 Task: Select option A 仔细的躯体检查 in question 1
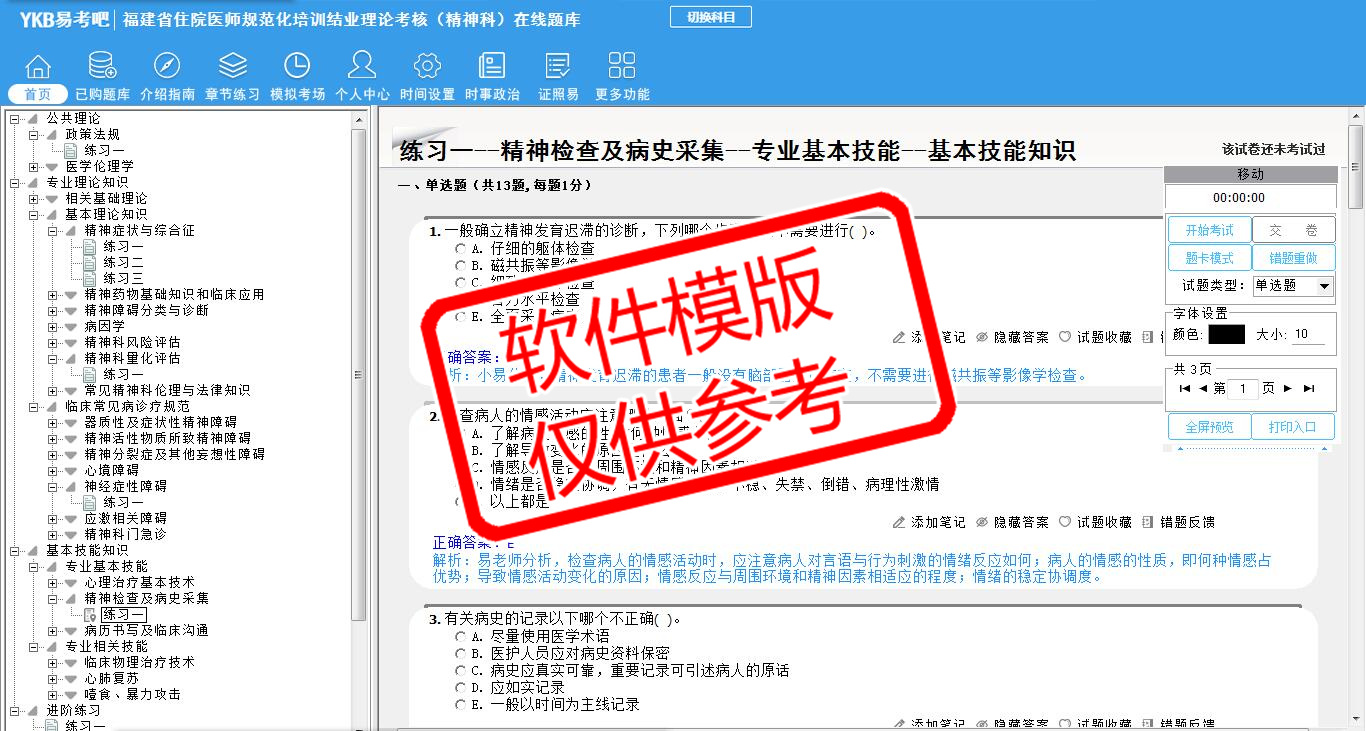(x=460, y=248)
